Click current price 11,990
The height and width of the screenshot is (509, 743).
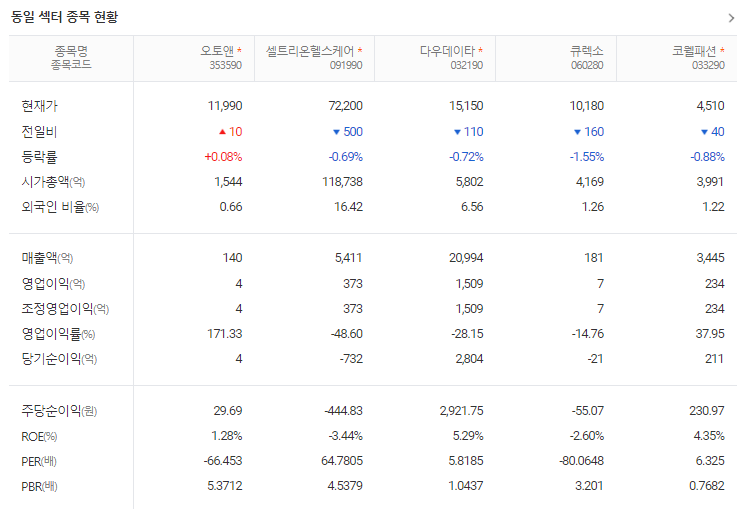(x=225, y=106)
